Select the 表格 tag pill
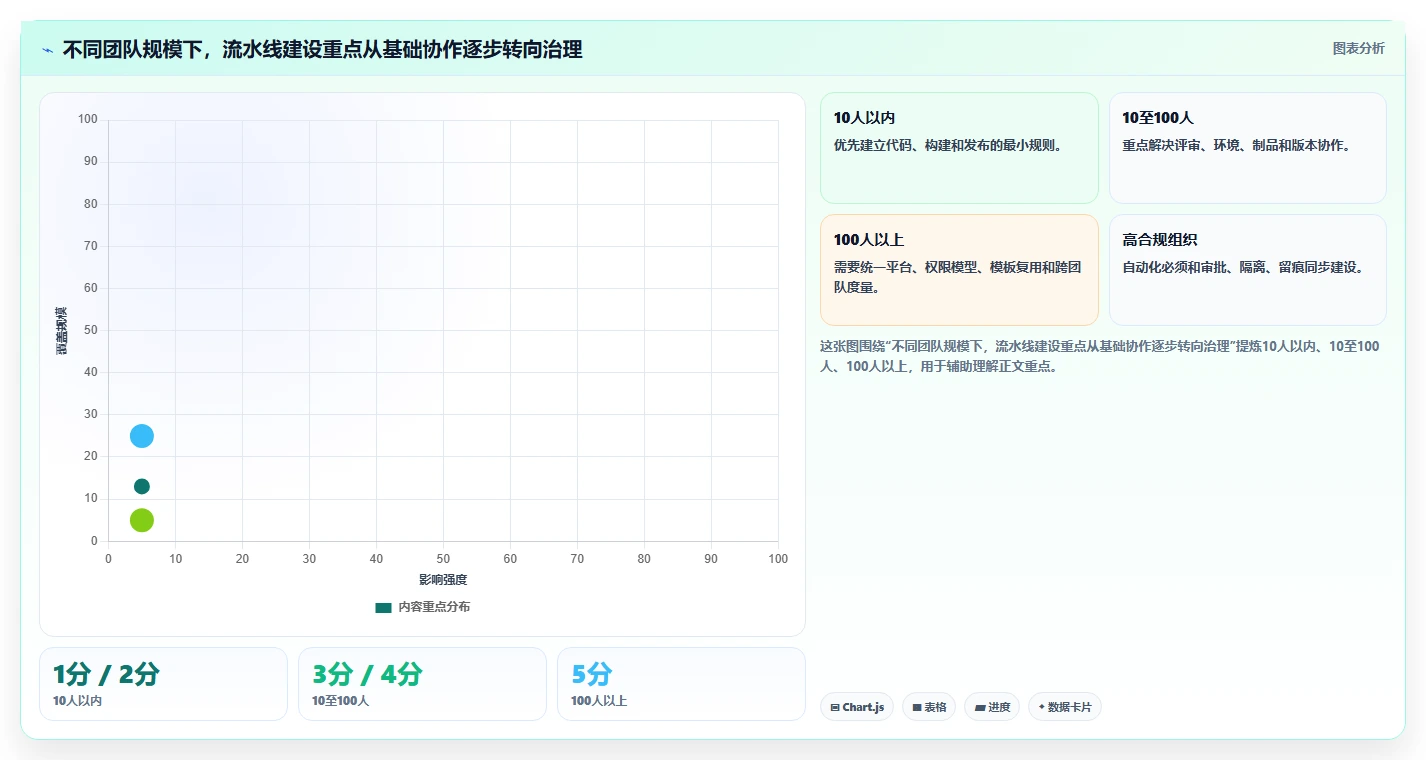Image resolution: width=1426 pixels, height=760 pixels. (x=929, y=707)
